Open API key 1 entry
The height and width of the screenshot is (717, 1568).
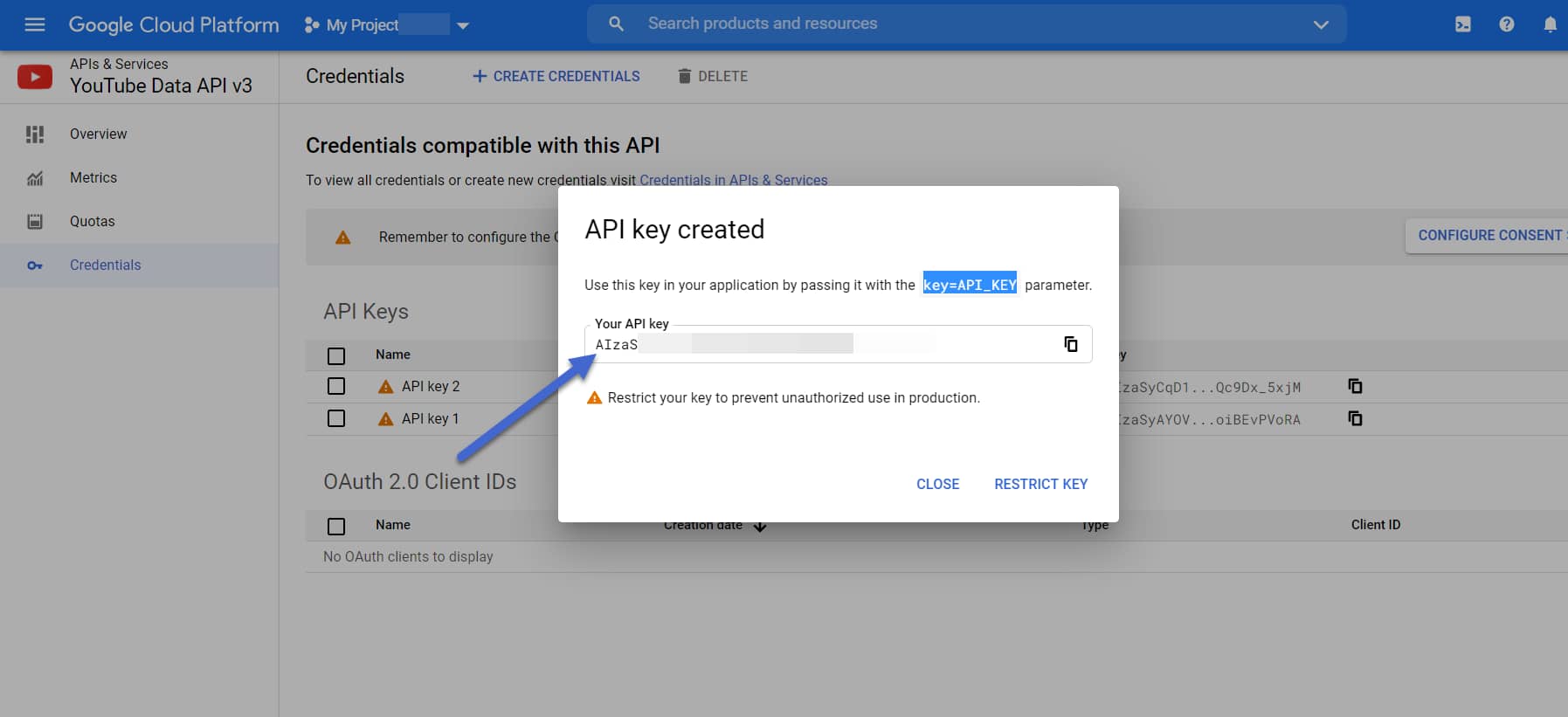(430, 418)
